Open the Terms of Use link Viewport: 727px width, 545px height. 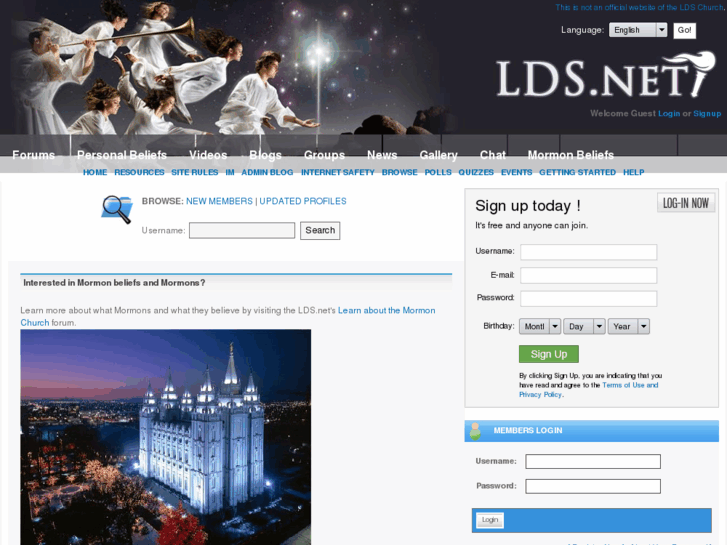[x=623, y=385]
